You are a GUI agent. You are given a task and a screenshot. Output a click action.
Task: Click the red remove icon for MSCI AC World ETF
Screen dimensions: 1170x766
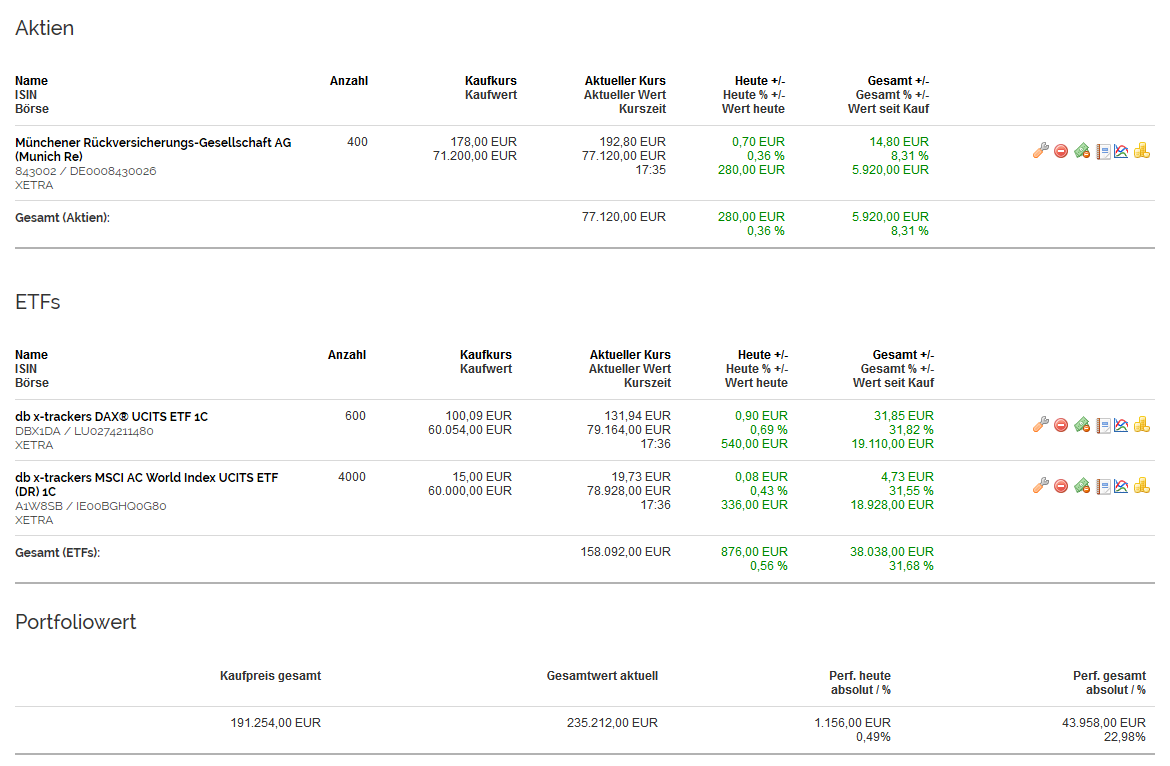coord(1061,486)
